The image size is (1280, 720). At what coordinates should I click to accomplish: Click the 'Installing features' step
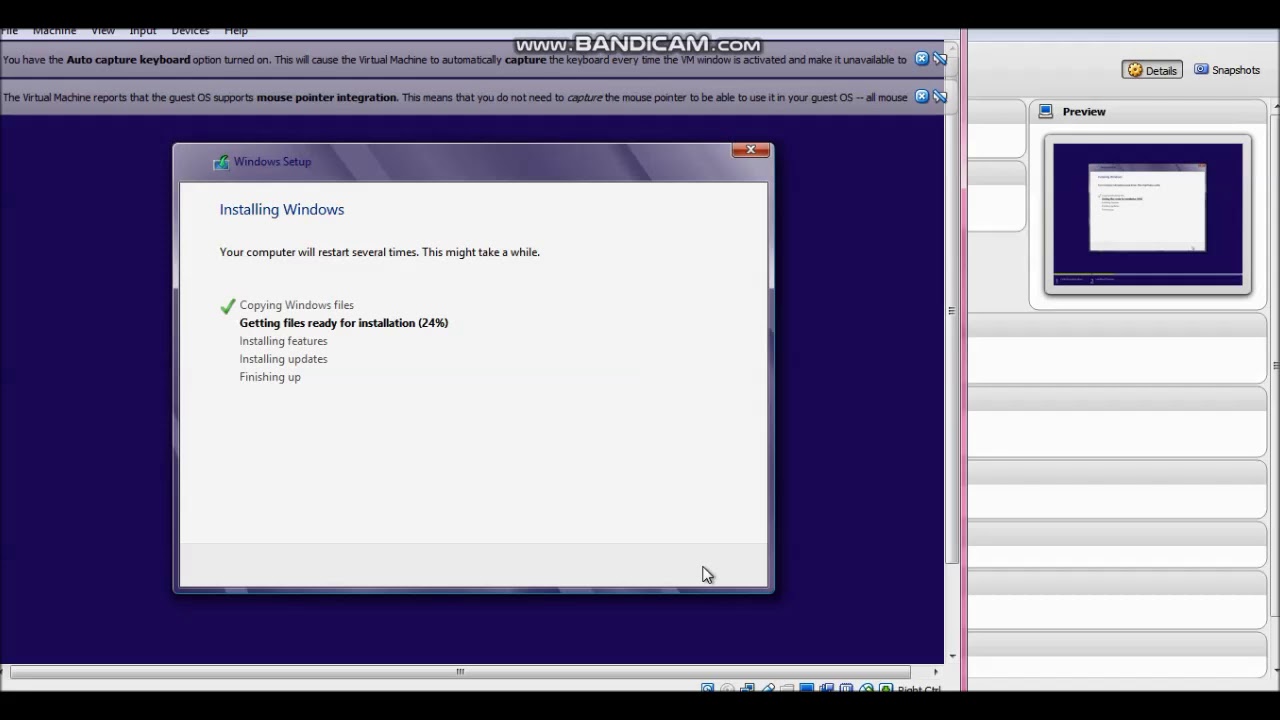point(283,341)
